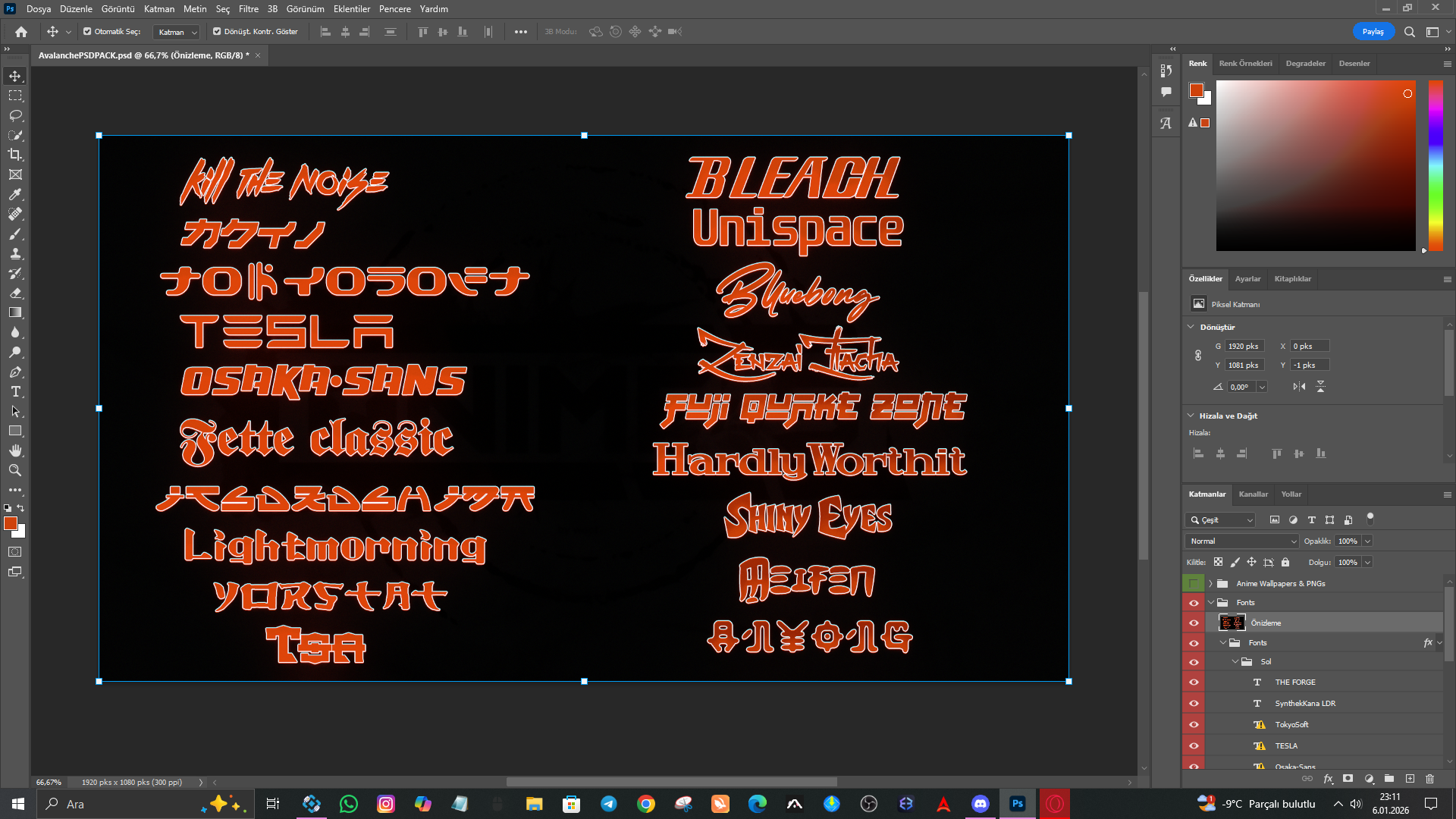Click the color picker gradient field
This screenshot has width=1456, height=819.
(x=1316, y=165)
